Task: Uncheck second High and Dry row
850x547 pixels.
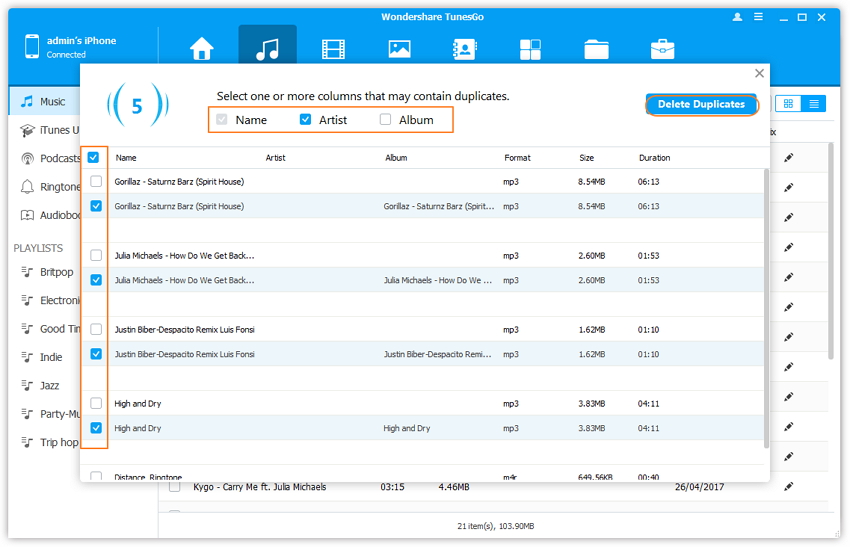Action: (96, 428)
